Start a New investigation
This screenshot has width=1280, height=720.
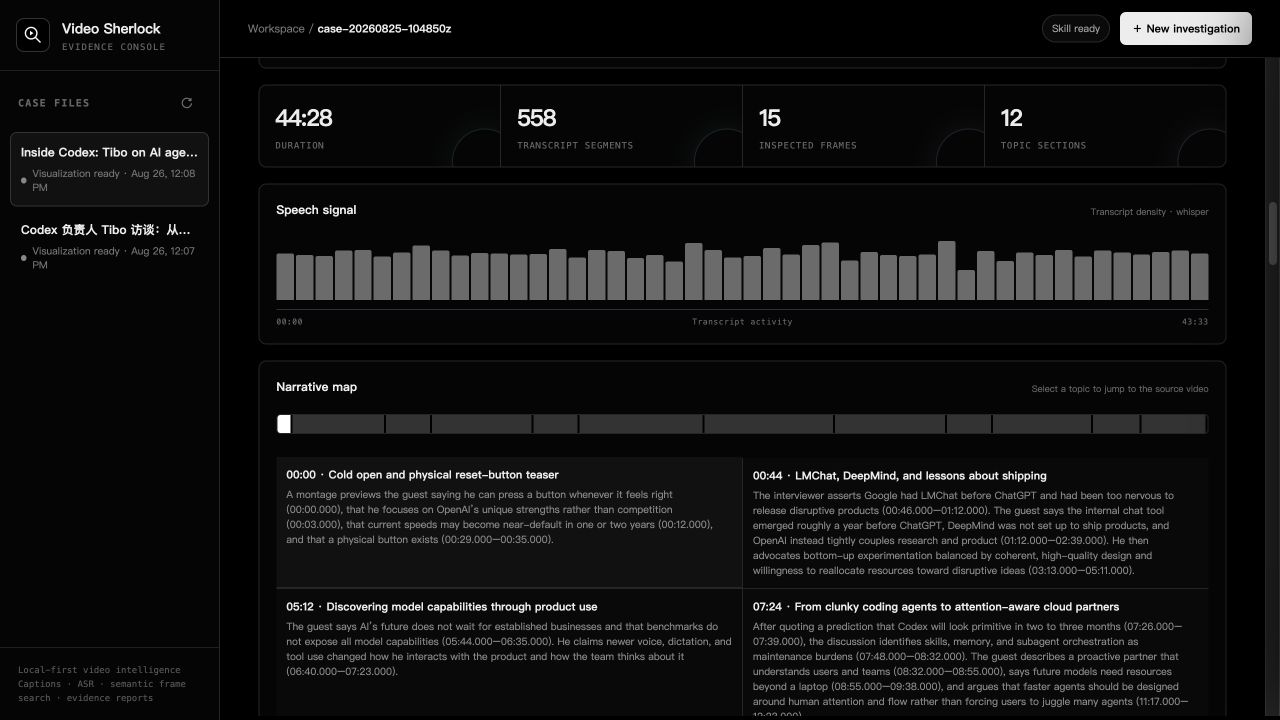click(1185, 29)
